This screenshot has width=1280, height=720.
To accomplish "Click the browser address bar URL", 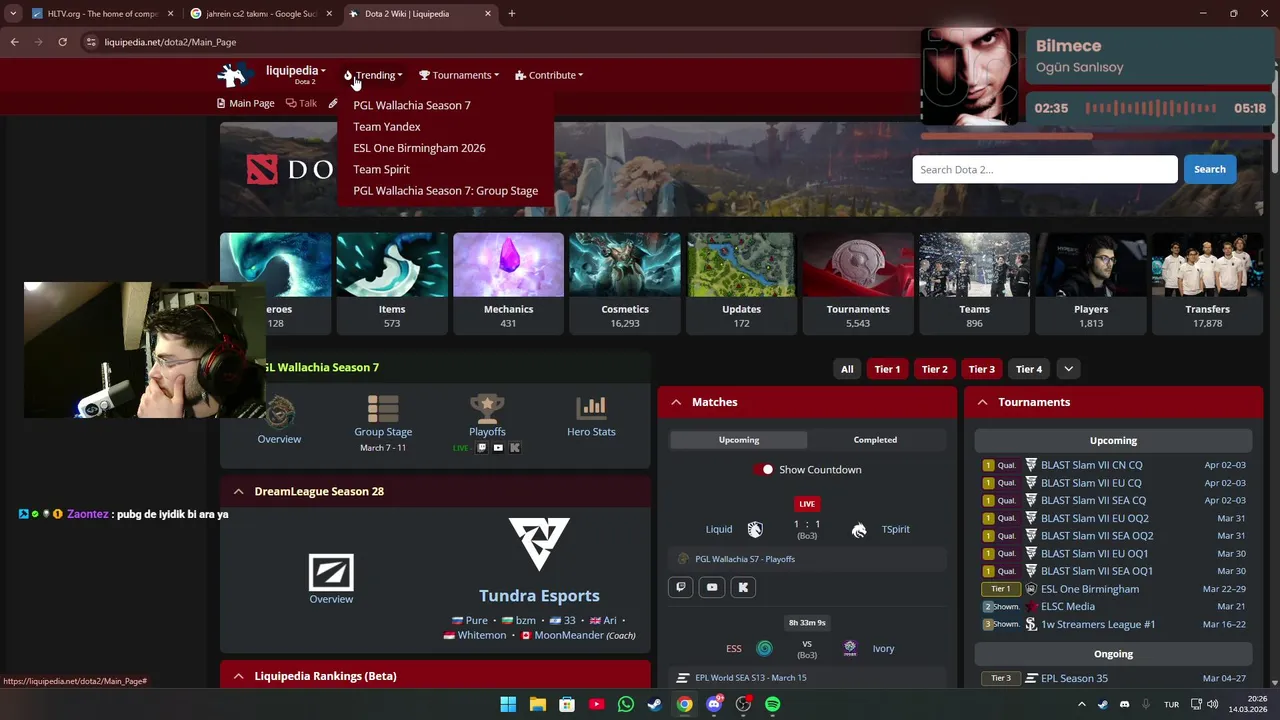I will coord(170,42).
